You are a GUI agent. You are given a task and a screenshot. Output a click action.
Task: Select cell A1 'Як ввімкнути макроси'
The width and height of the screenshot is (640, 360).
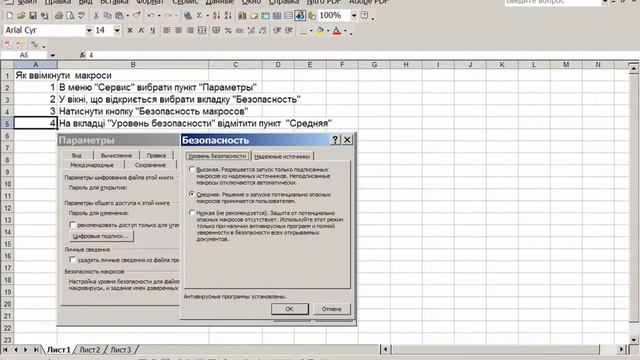36,76
